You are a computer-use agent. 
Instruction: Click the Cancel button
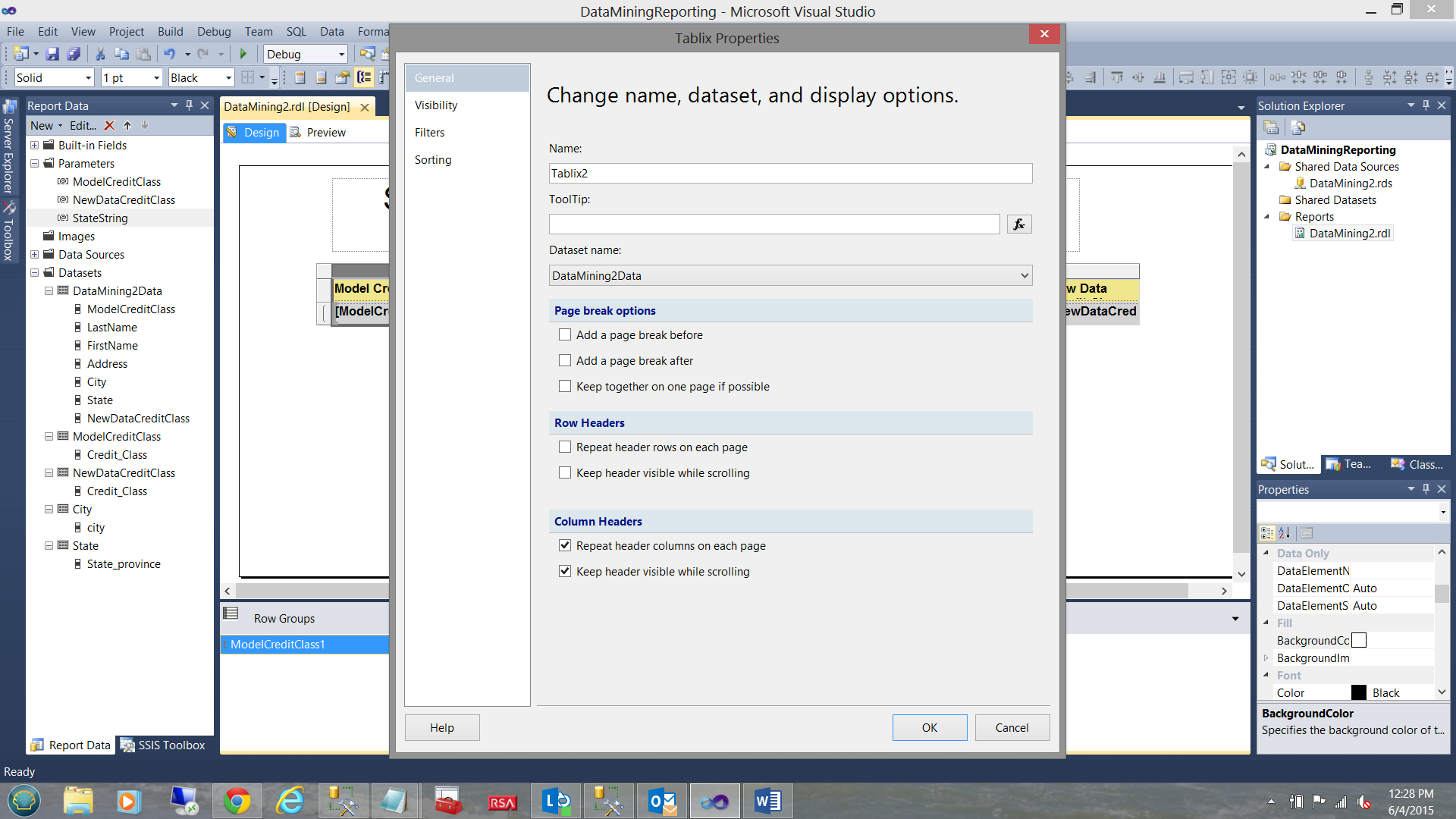click(x=1012, y=728)
